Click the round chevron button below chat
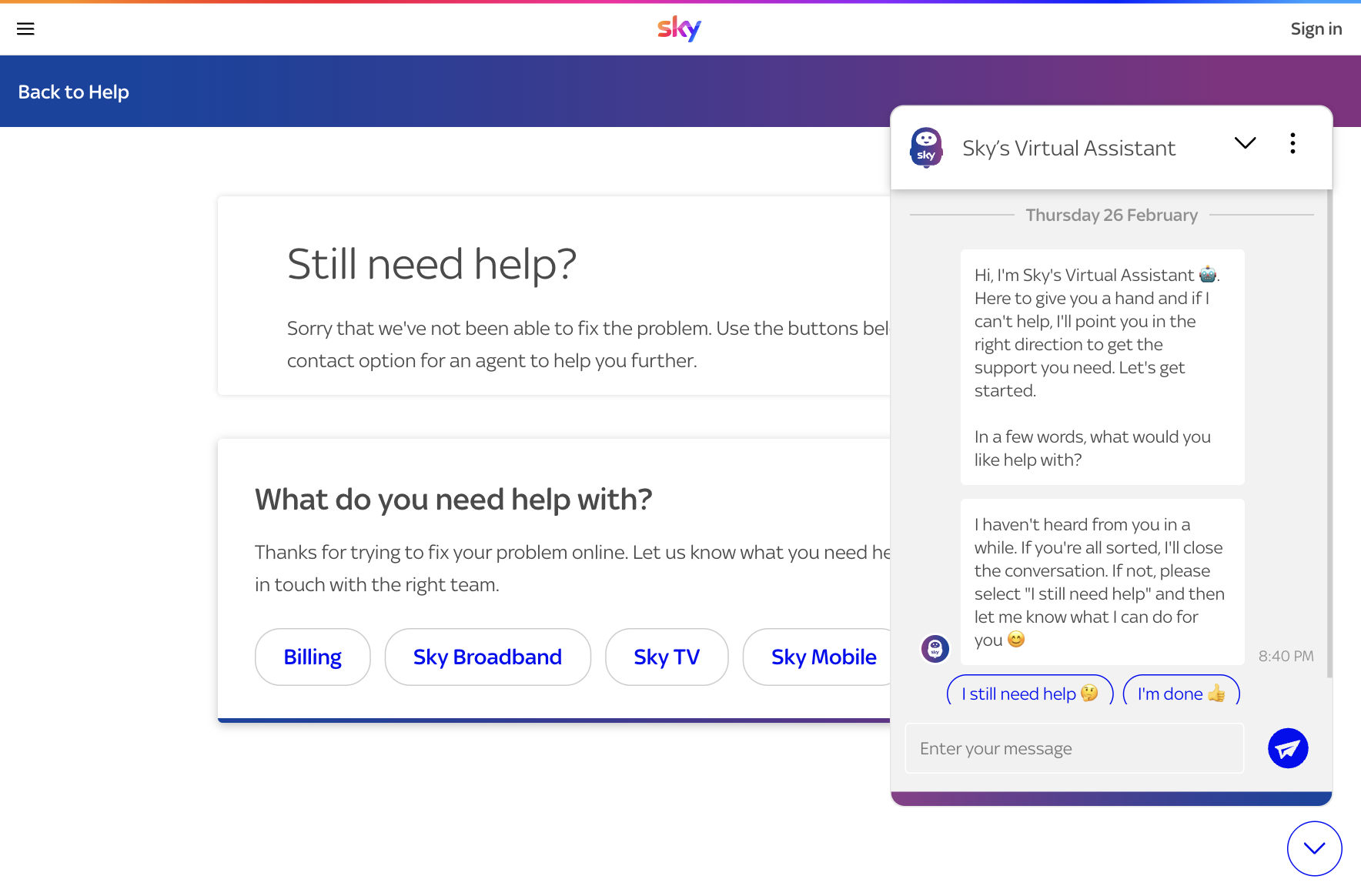The height and width of the screenshot is (896, 1361). click(x=1314, y=848)
